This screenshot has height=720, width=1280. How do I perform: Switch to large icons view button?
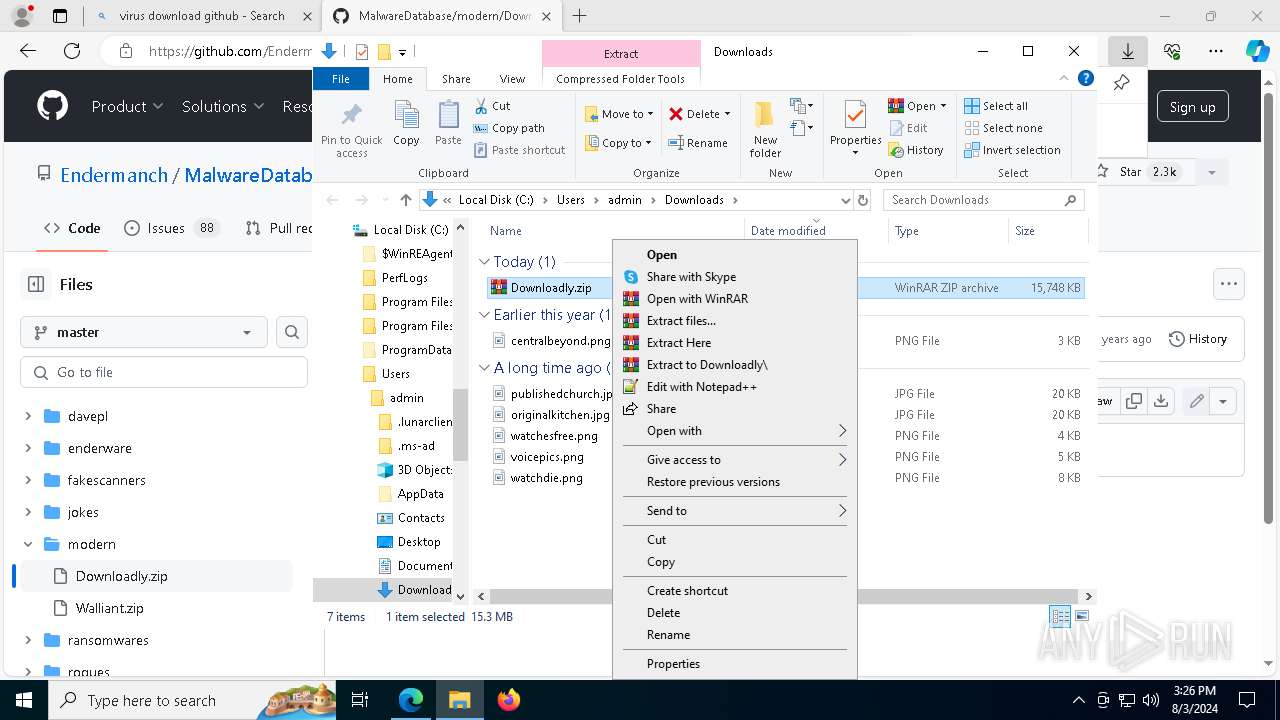1081,616
